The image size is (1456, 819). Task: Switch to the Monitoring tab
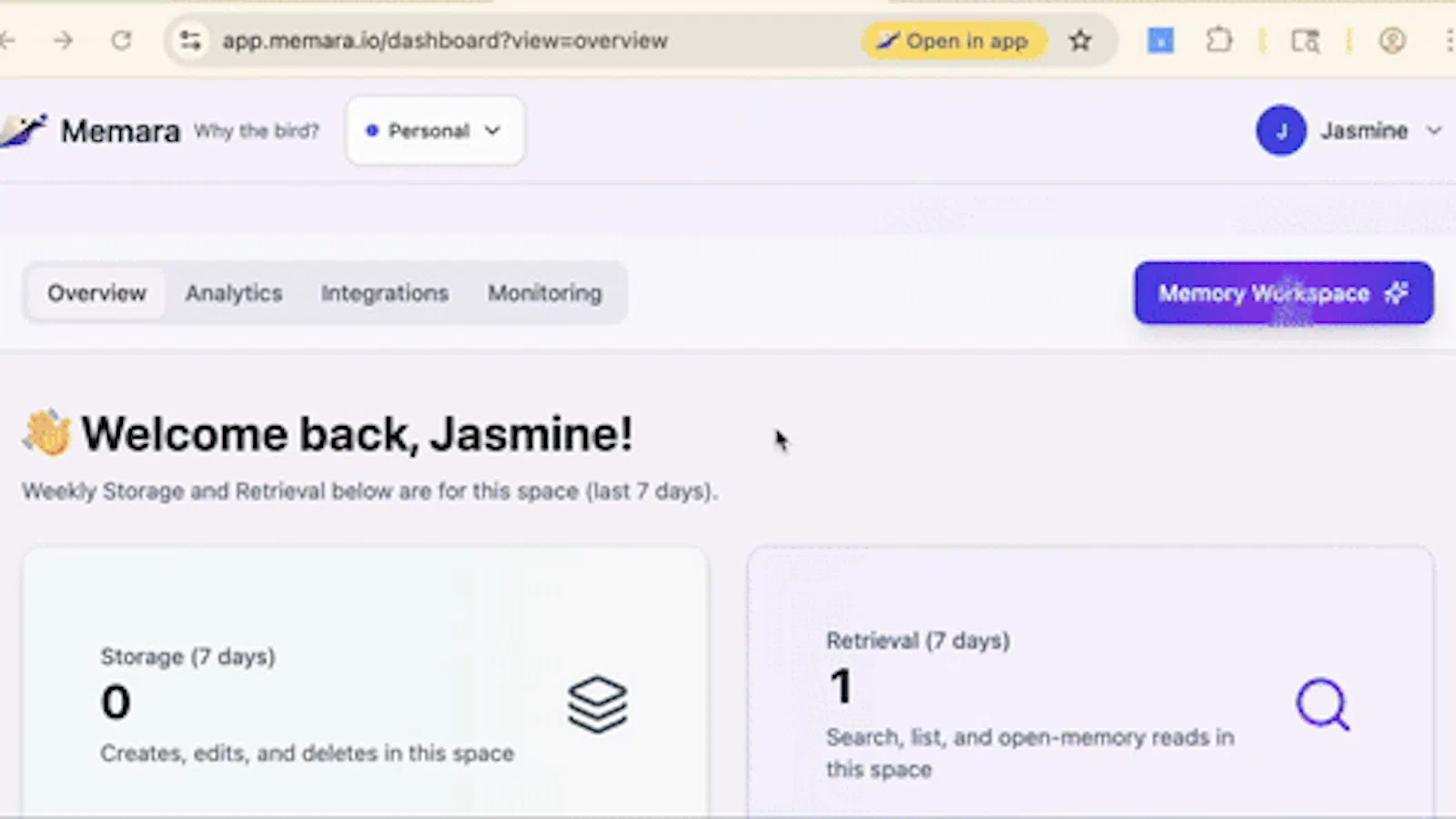544,293
